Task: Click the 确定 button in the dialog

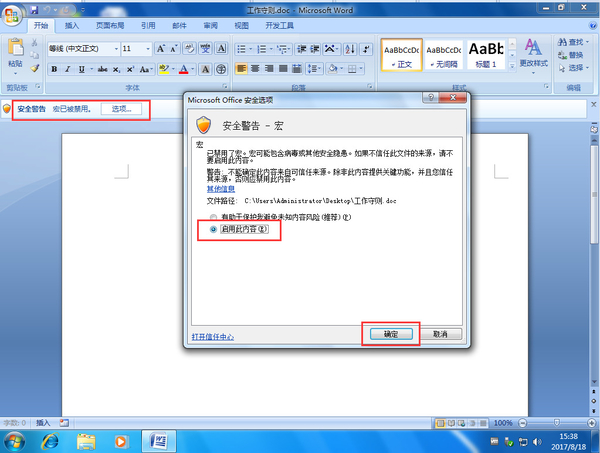Action: (x=390, y=333)
